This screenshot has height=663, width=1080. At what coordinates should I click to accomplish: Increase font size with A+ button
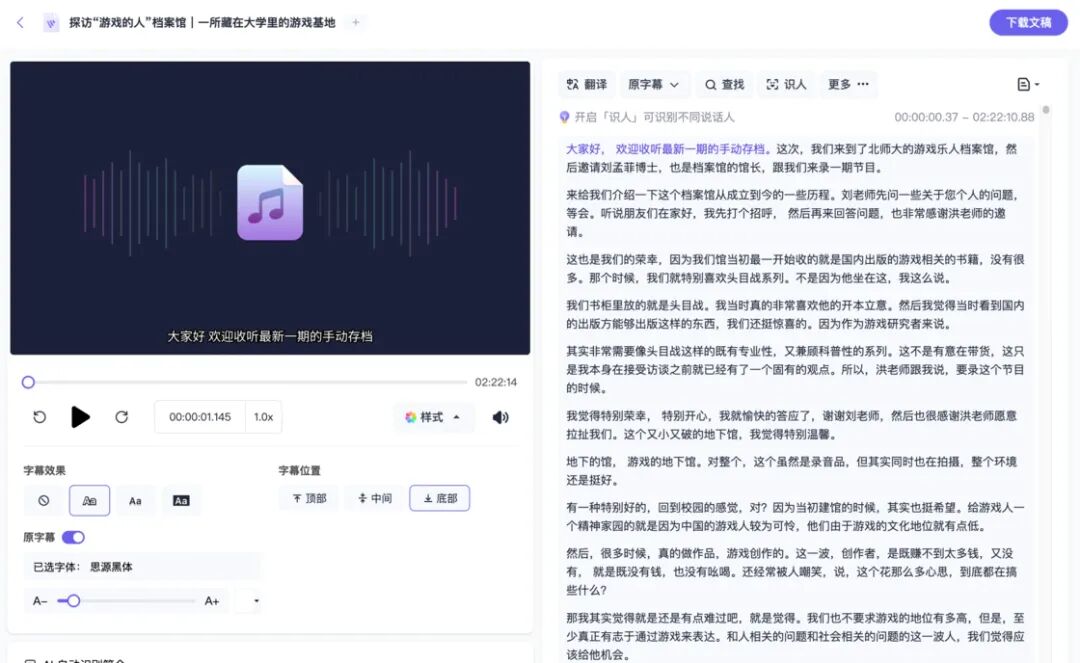click(211, 601)
